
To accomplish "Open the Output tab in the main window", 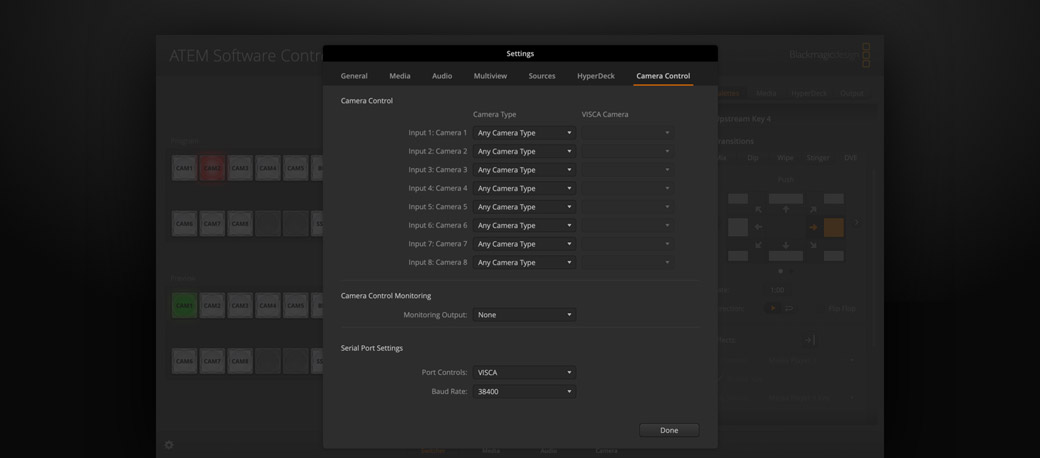I will coord(852,93).
